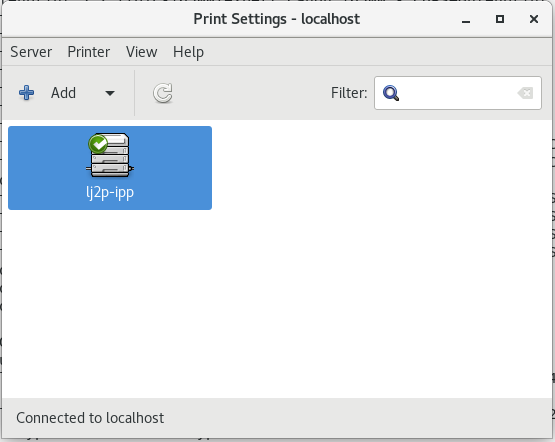This screenshot has width=555, height=442.
Task: Select the lj2p-ipp printer icon
Action: click(110, 155)
